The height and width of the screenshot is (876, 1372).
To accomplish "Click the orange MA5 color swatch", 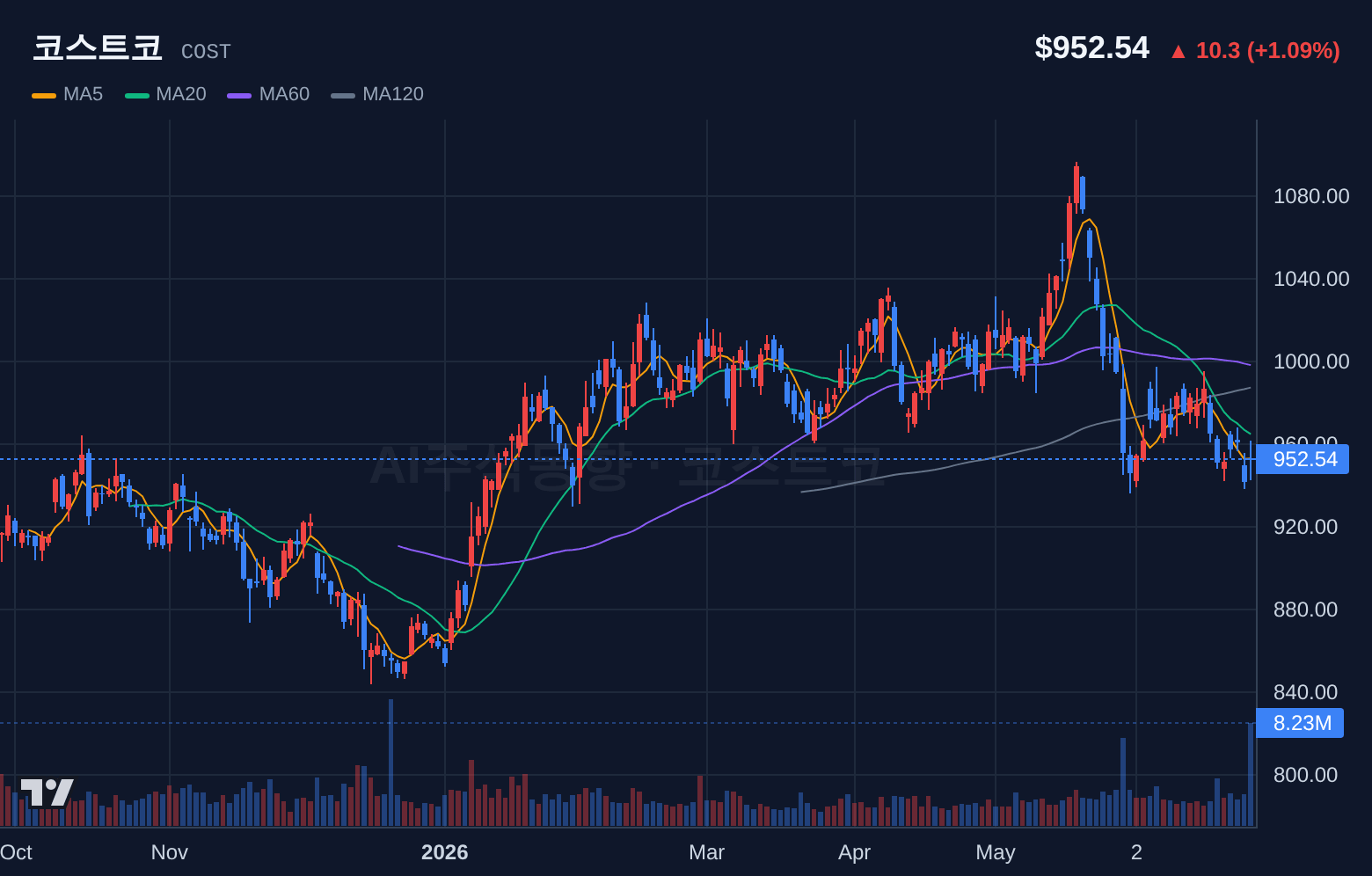I will tap(44, 95).
